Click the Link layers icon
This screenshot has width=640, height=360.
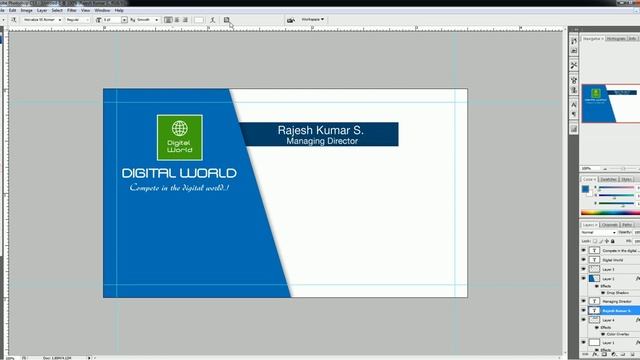[x=585, y=354]
